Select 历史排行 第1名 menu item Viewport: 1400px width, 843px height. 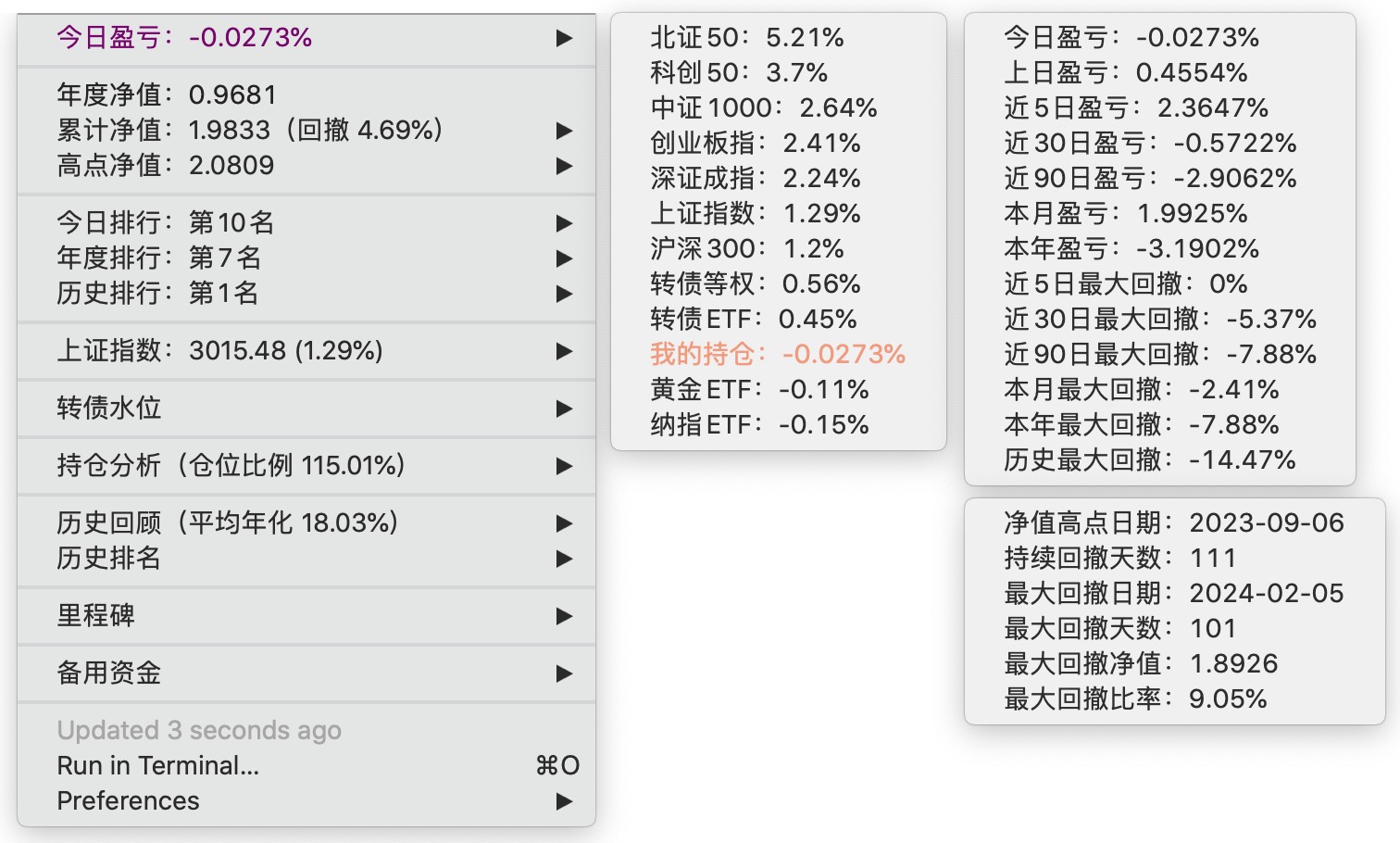[157, 294]
